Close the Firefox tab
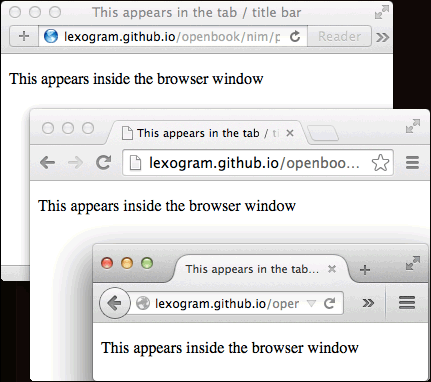 coord(332,269)
